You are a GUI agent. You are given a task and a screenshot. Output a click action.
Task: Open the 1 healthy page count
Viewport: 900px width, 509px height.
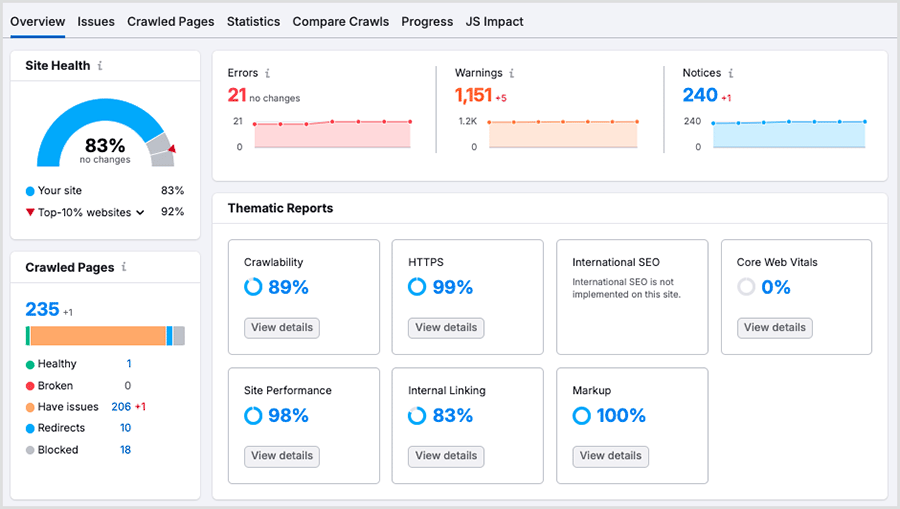[x=129, y=364]
